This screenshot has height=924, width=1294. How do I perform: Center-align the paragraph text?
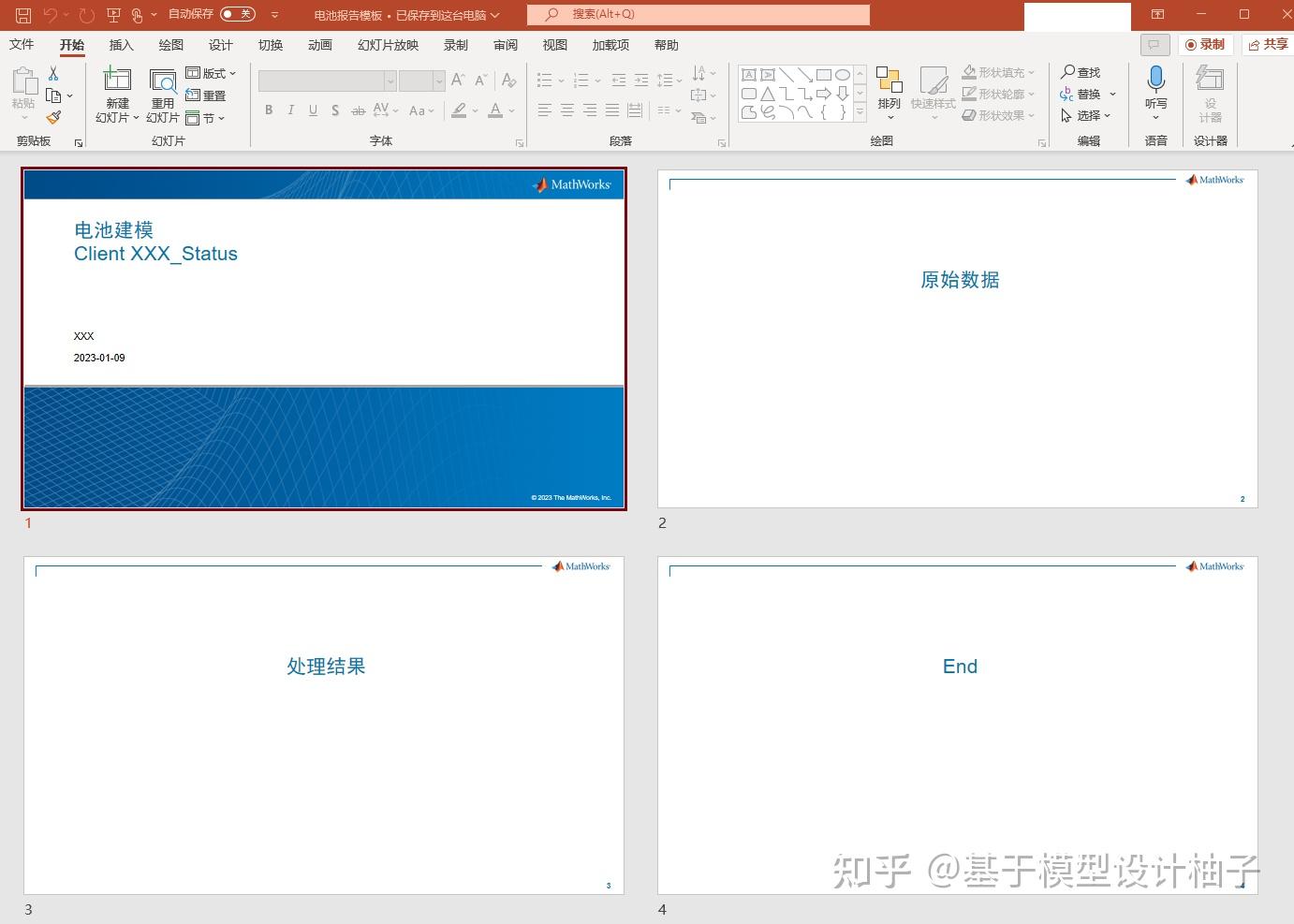566,110
